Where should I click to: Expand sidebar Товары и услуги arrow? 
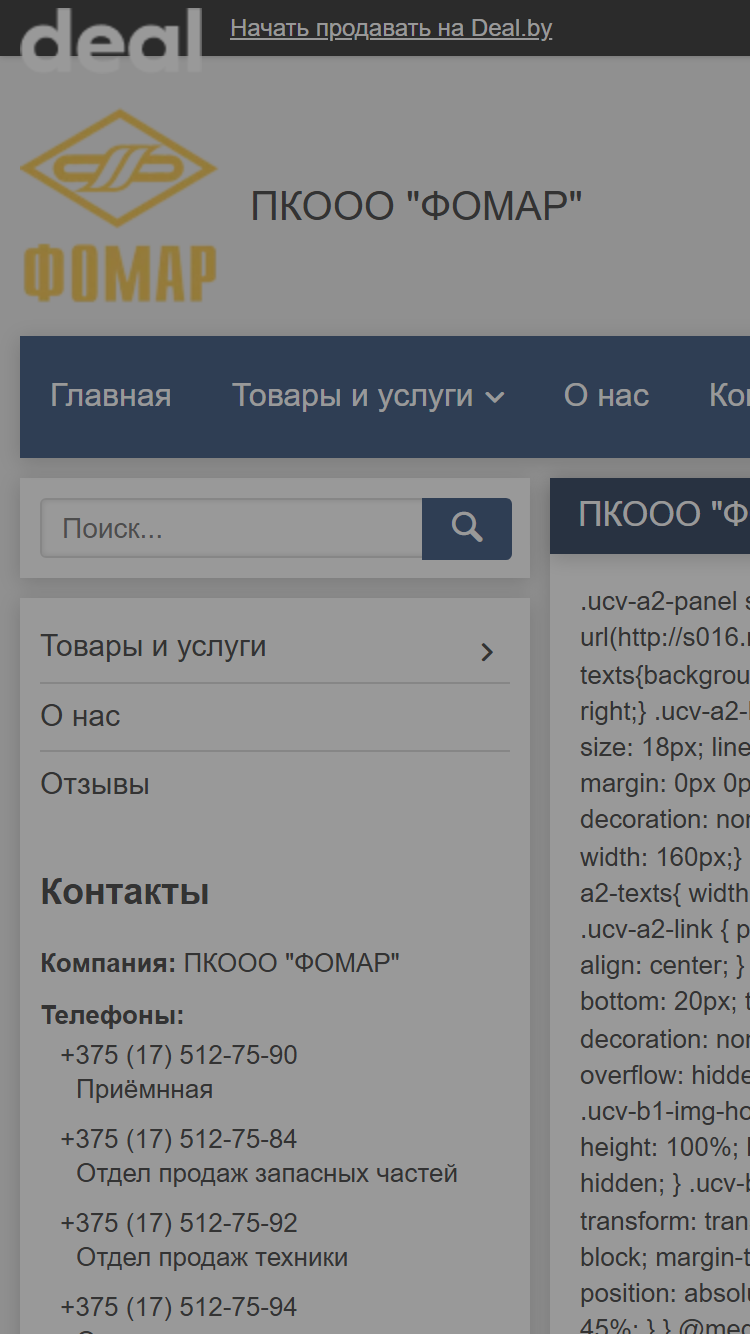(487, 652)
